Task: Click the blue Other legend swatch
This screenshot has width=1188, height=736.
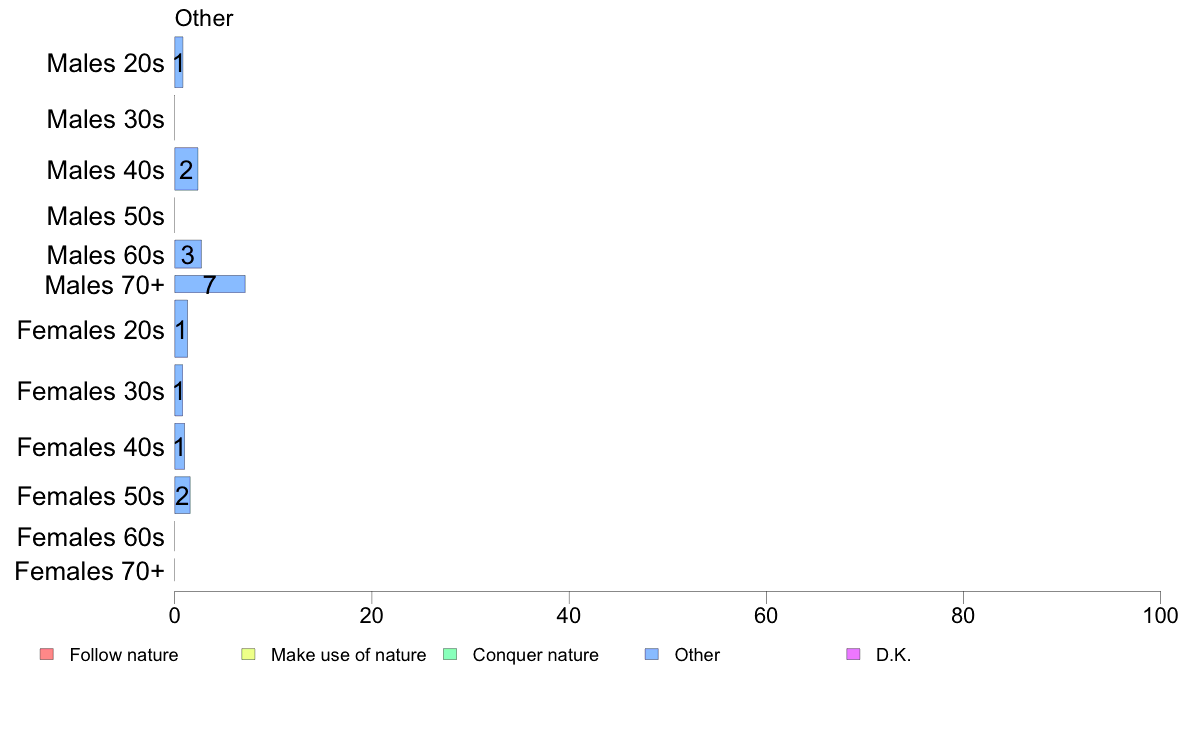Action: click(x=652, y=654)
